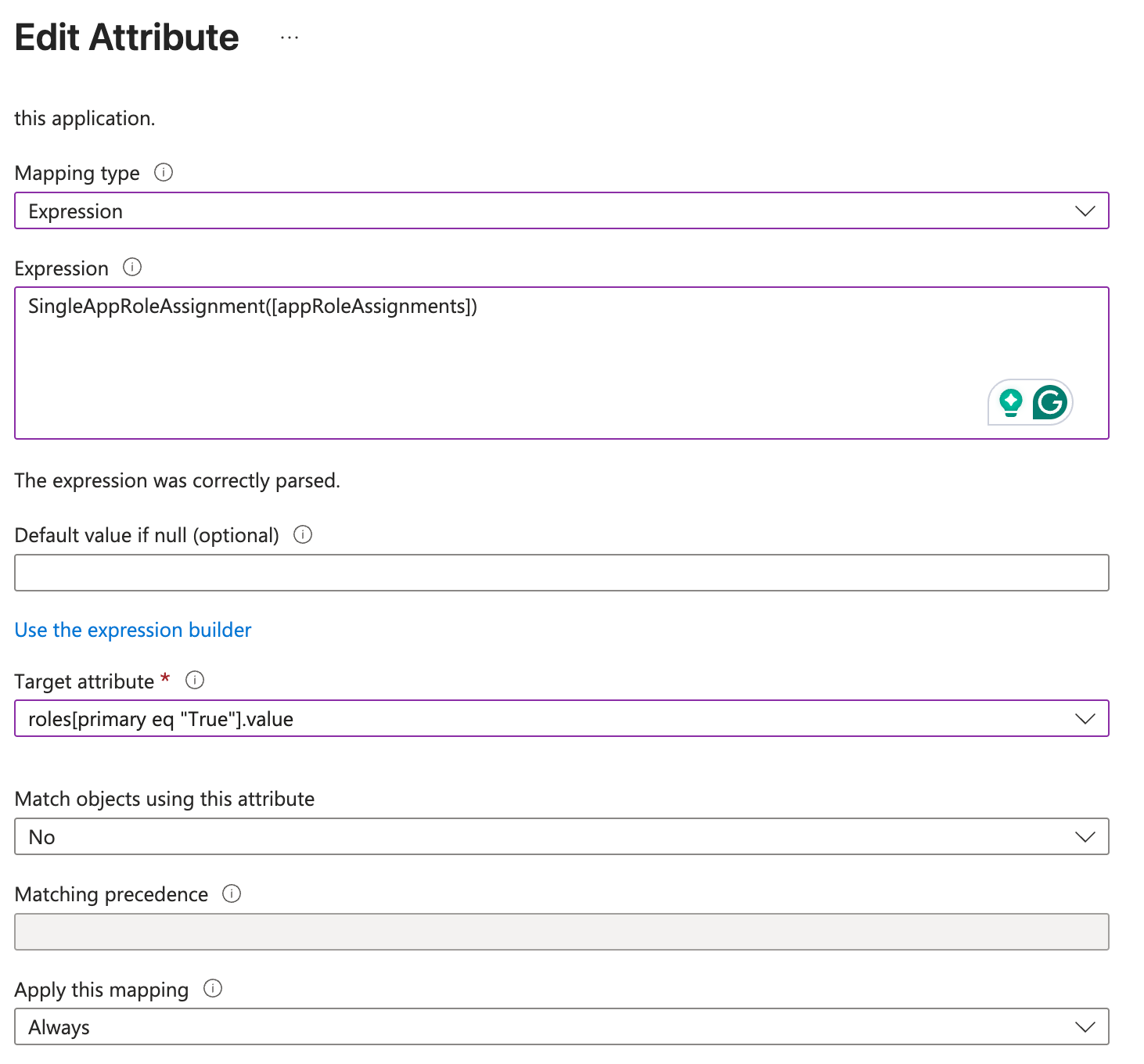Viewport: 1144px width, 1064px height.
Task: Click the Expression info icon
Action: (x=132, y=268)
